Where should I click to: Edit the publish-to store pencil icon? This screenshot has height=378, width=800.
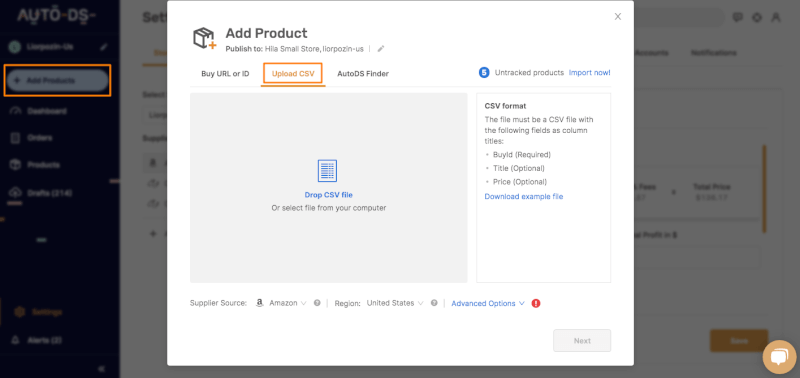[x=381, y=49]
